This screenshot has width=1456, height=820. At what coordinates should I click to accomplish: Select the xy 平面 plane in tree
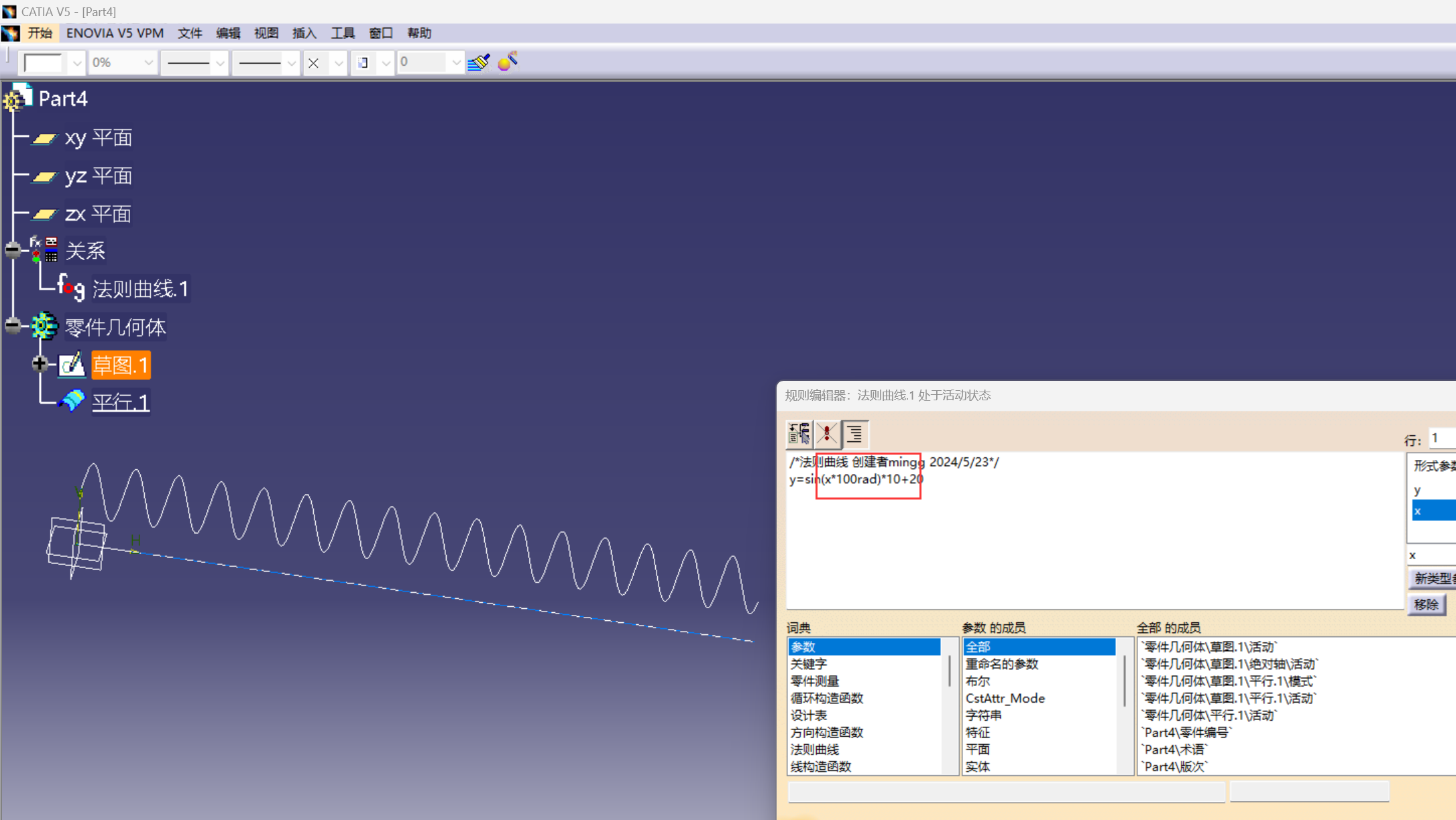point(97,137)
